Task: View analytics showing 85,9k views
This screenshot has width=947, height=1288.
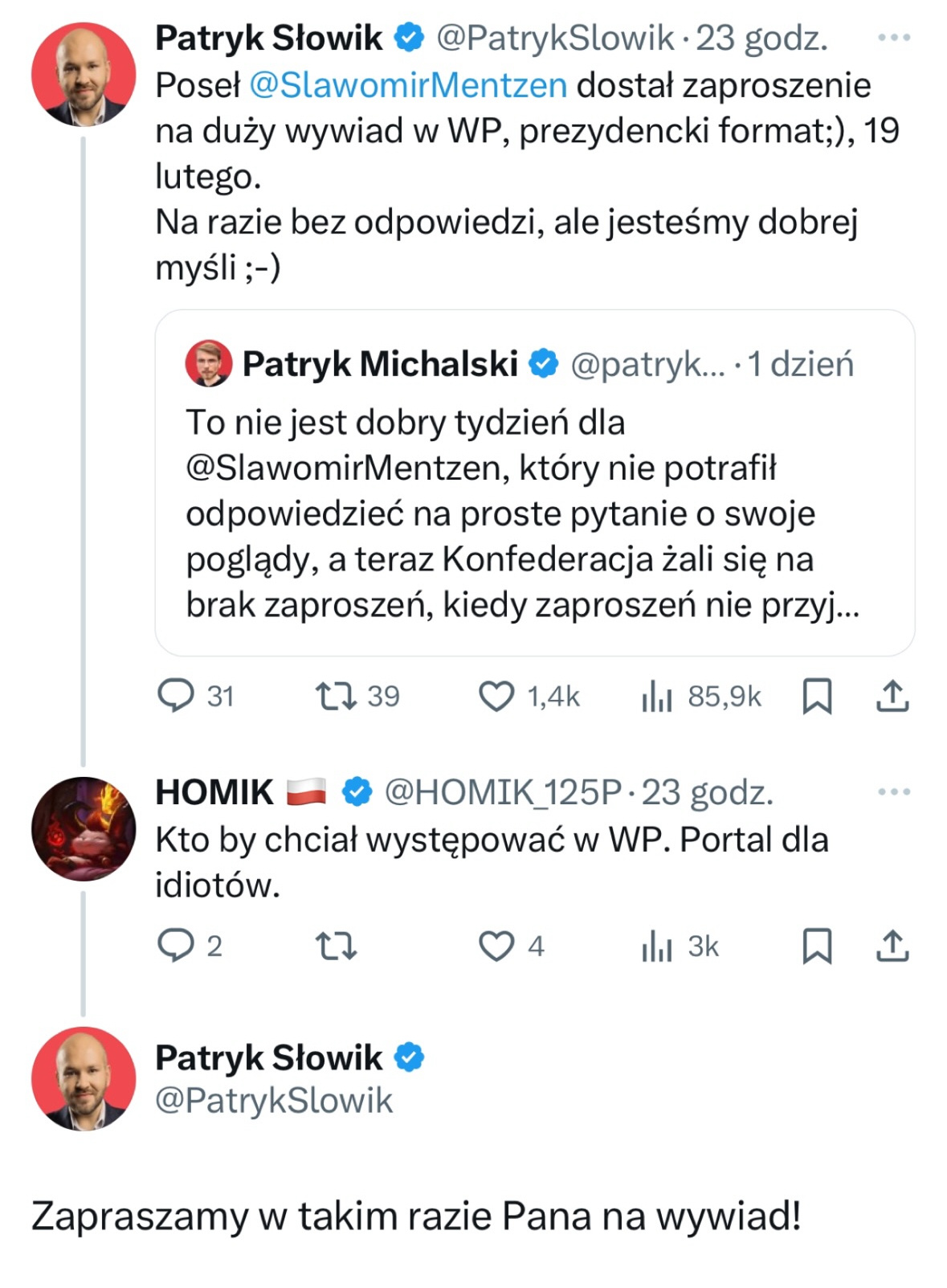Action: (657, 696)
